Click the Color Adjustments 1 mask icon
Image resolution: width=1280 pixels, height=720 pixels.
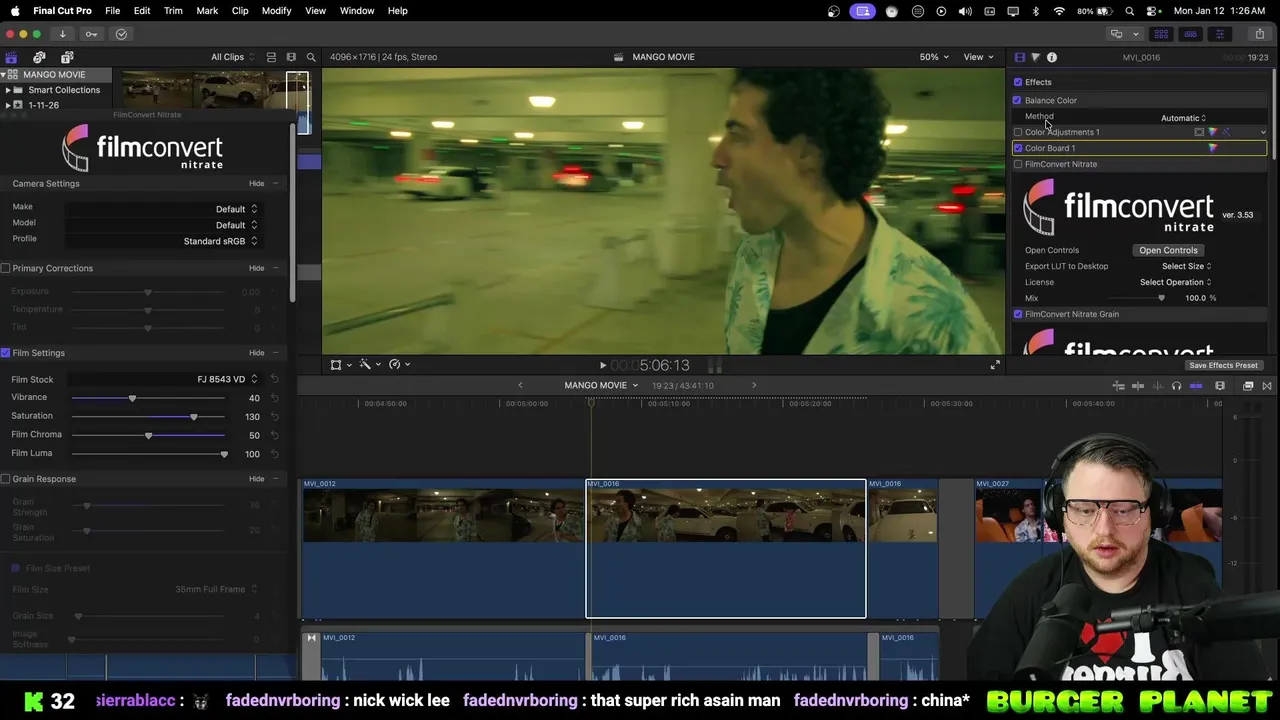(x=1199, y=132)
